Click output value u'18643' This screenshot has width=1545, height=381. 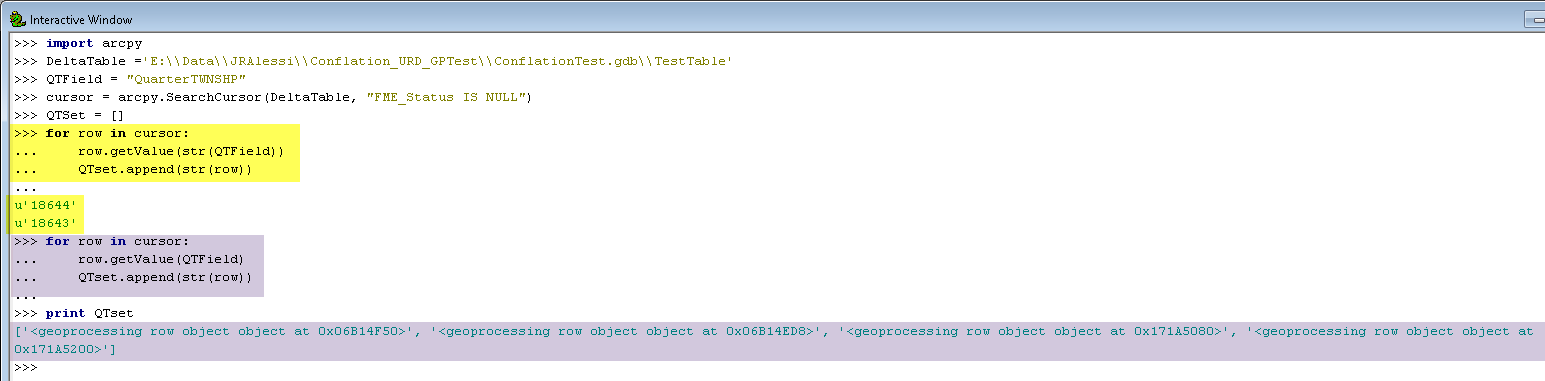pyautogui.click(x=45, y=223)
